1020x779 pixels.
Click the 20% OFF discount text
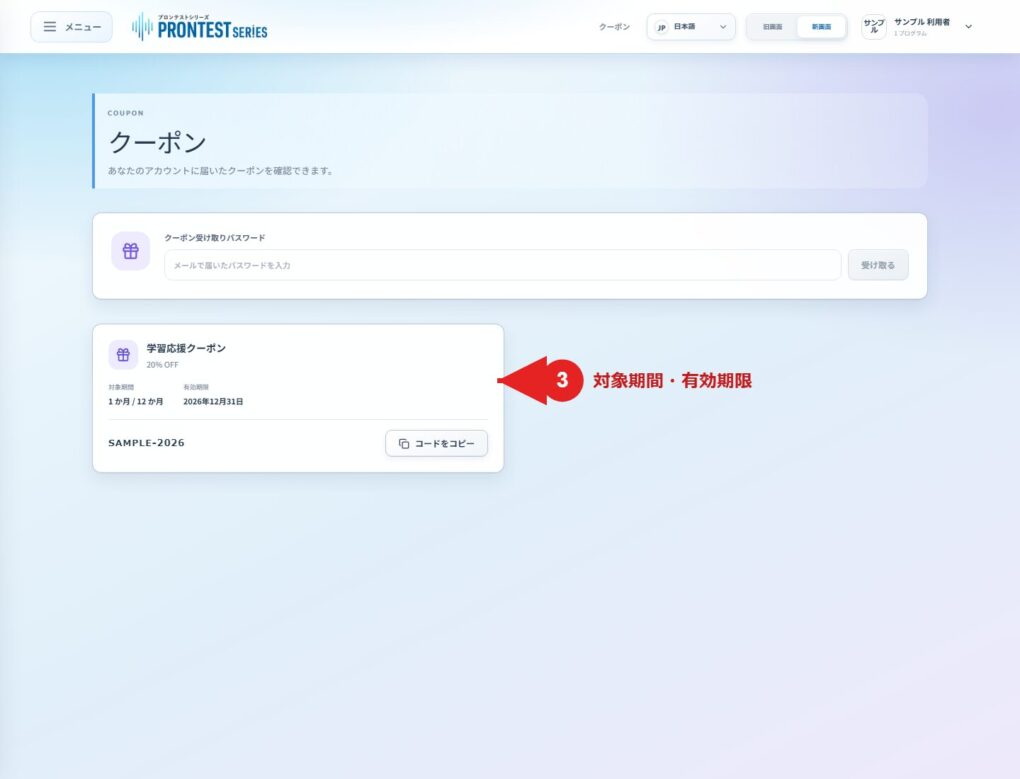coord(162,365)
